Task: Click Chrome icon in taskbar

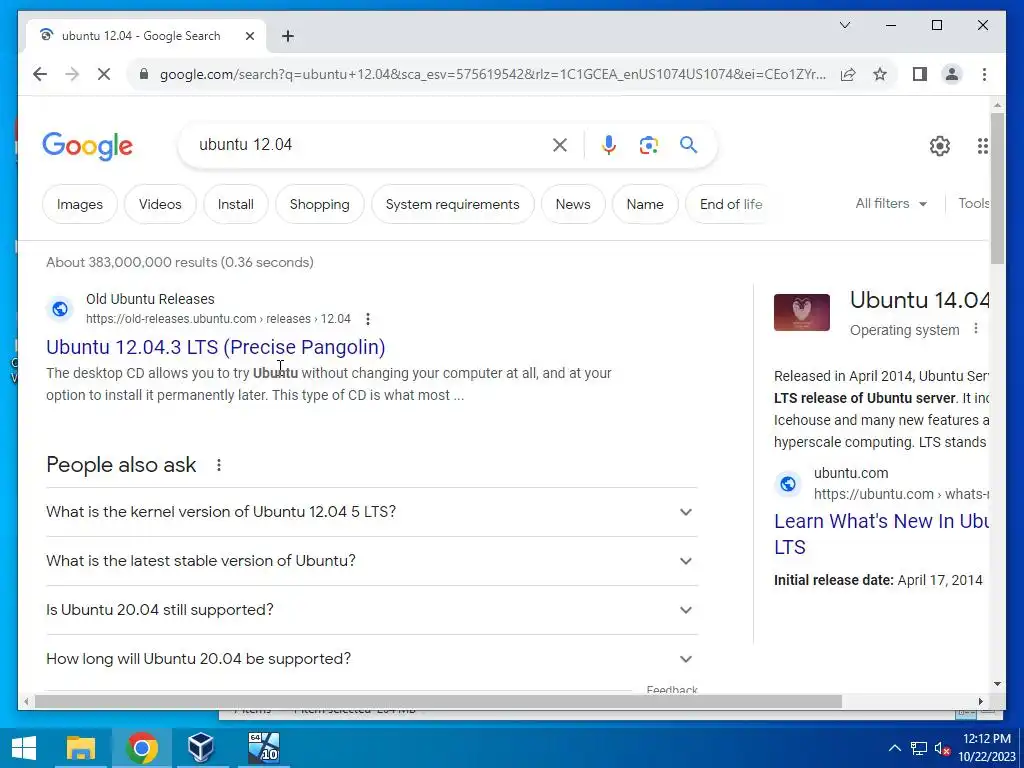Action: 142,748
